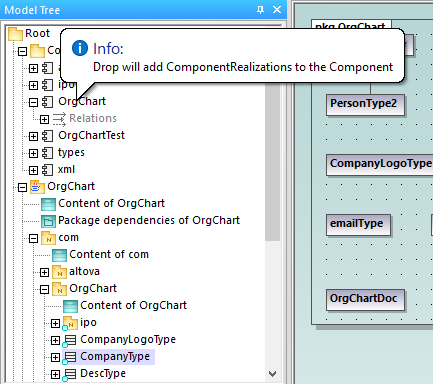Click the emailType class in the diagram

pos(358,225)
